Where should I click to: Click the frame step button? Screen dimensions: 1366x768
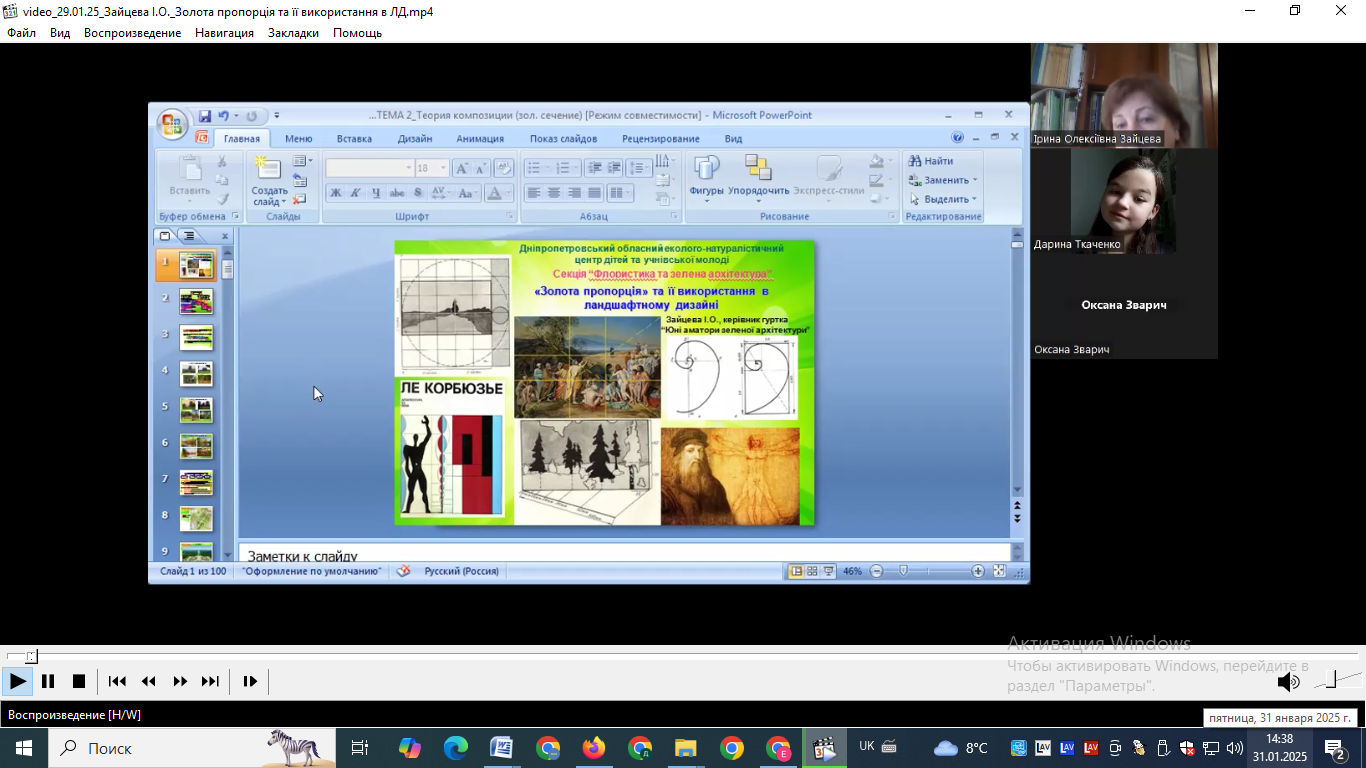[250, 681]
